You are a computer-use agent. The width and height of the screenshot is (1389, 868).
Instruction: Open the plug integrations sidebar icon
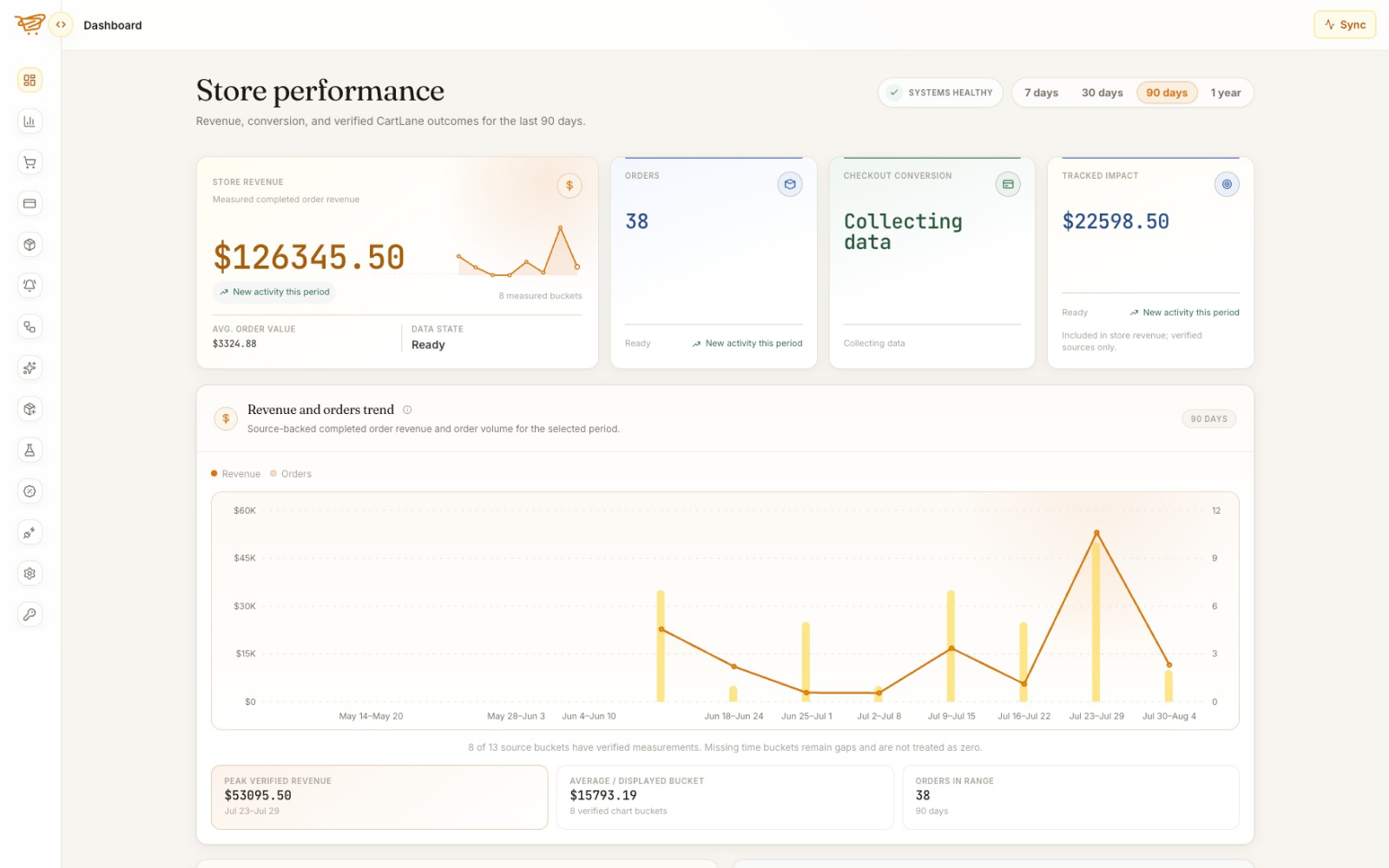30,532
